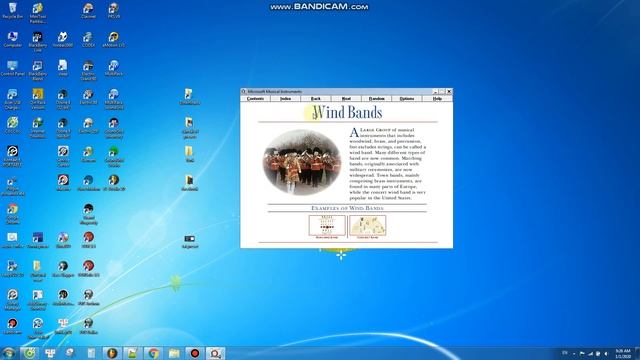Select the CODEX desktop icon
This screenshot has height=360, width=640.
coord(88,40)
